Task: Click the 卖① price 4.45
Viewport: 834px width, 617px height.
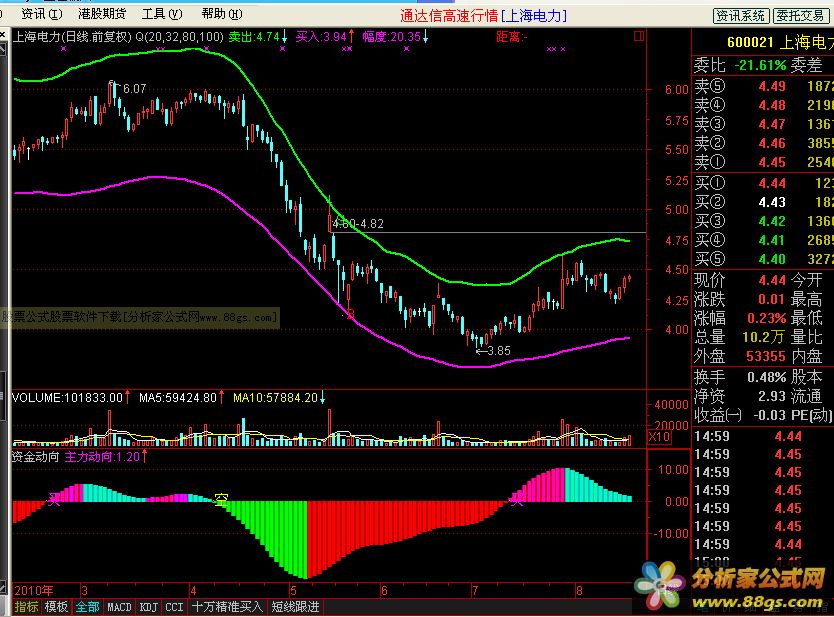Action: coord(772,162)
